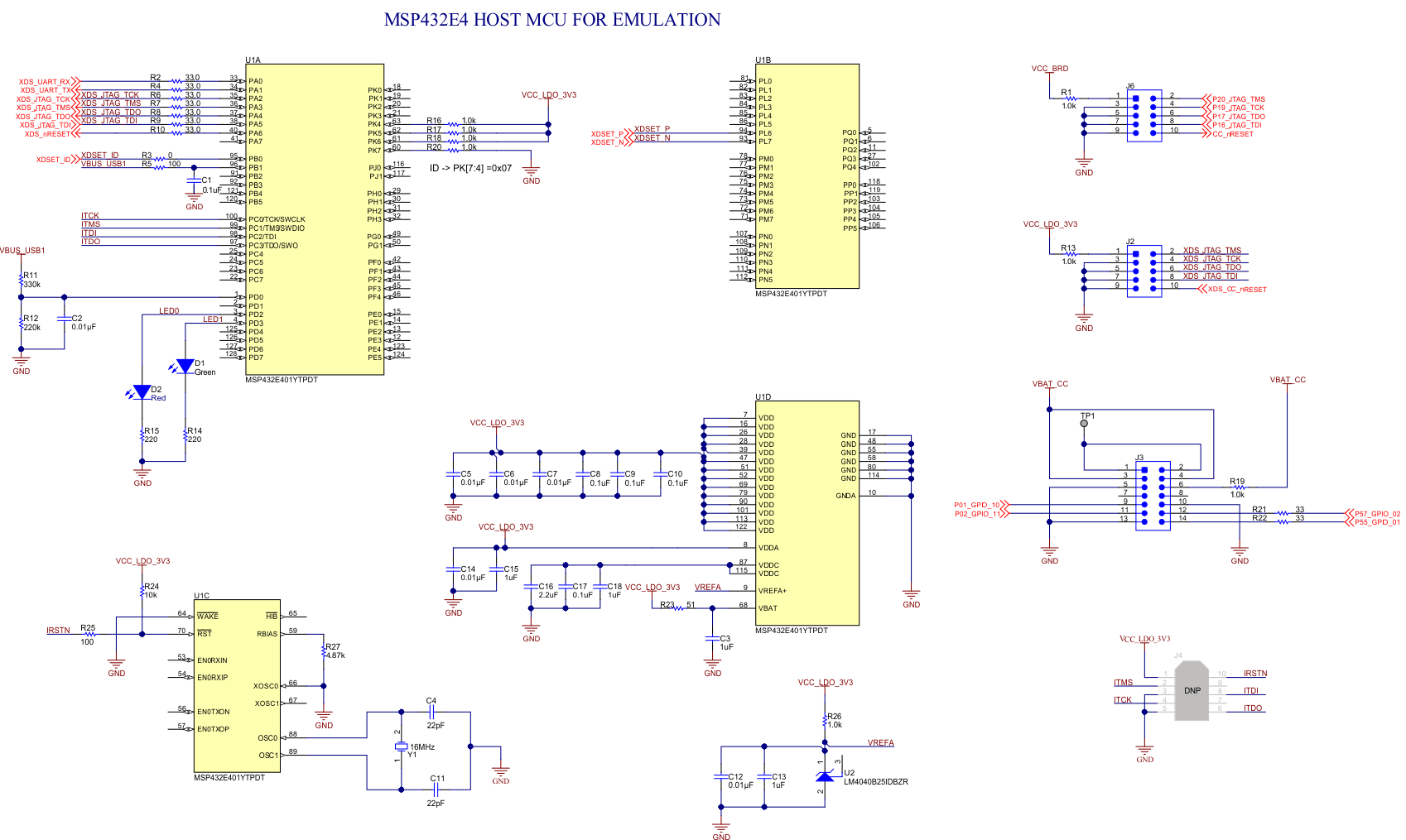Viewport: 1406px width, 840px height.
Task: Select the green LED D1 symbol
Action: (x=185, y=366)
